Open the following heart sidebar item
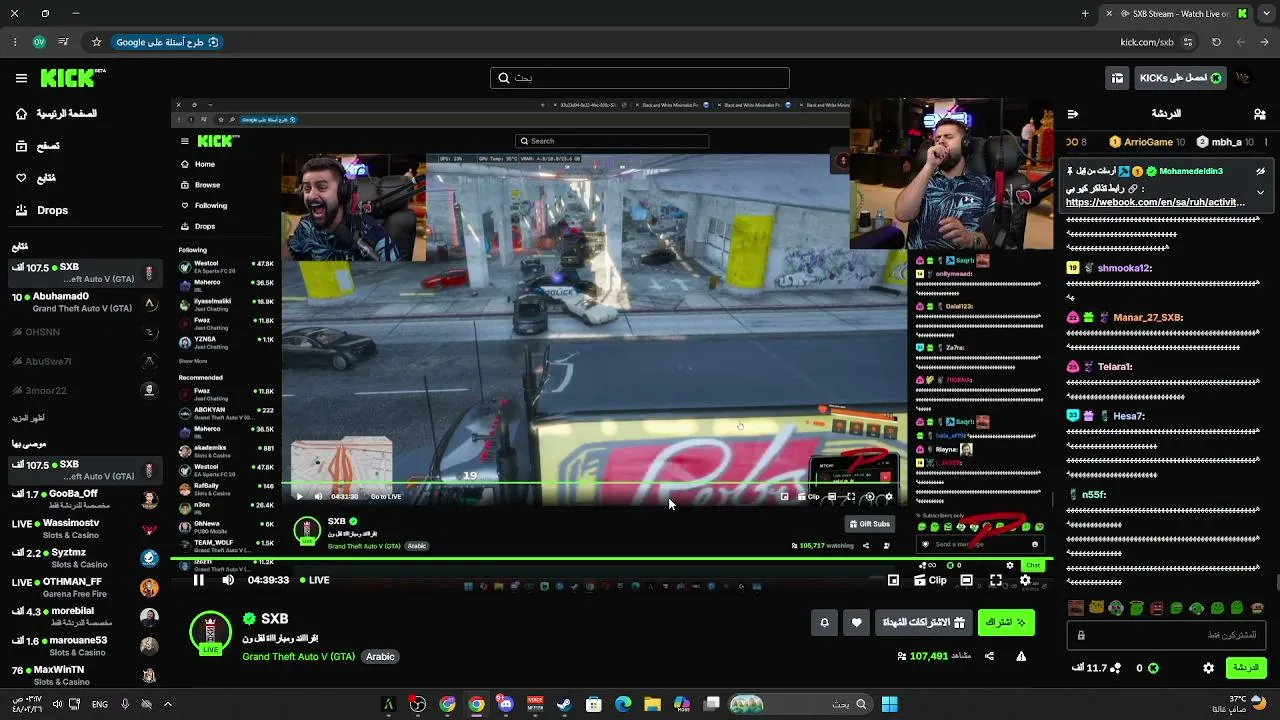 pos(35,178)
